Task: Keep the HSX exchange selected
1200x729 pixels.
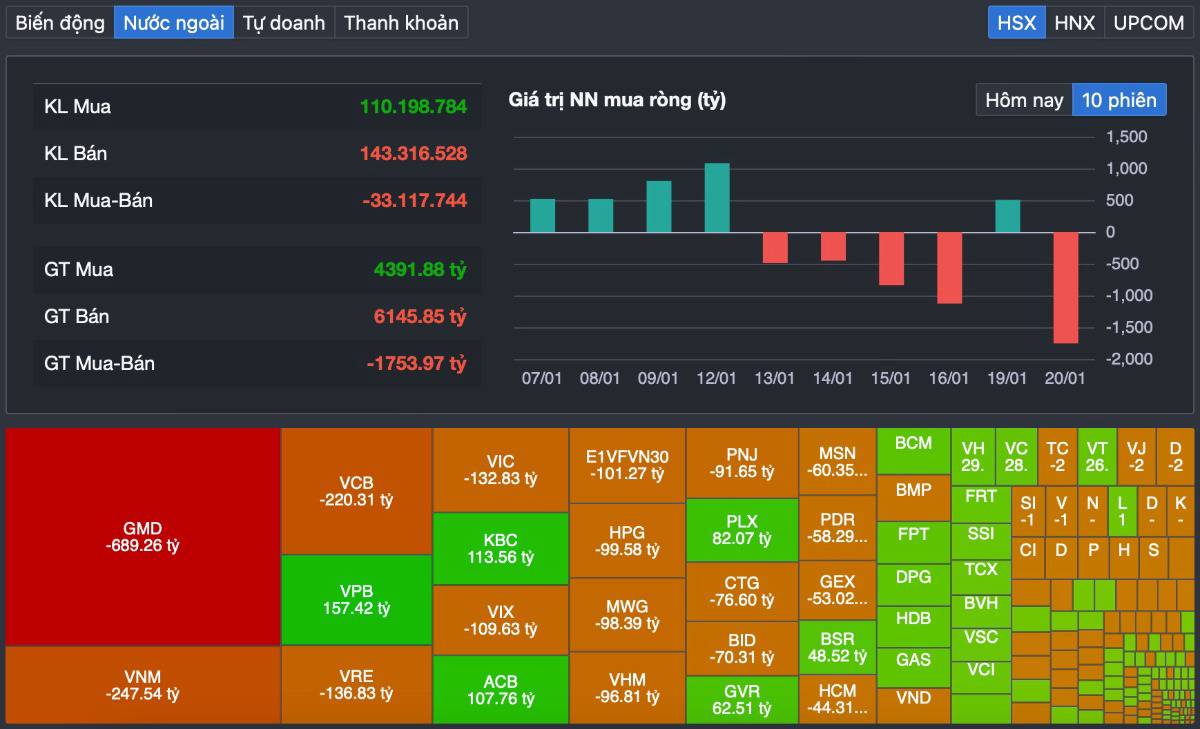Action: [x=1016, y=22]
